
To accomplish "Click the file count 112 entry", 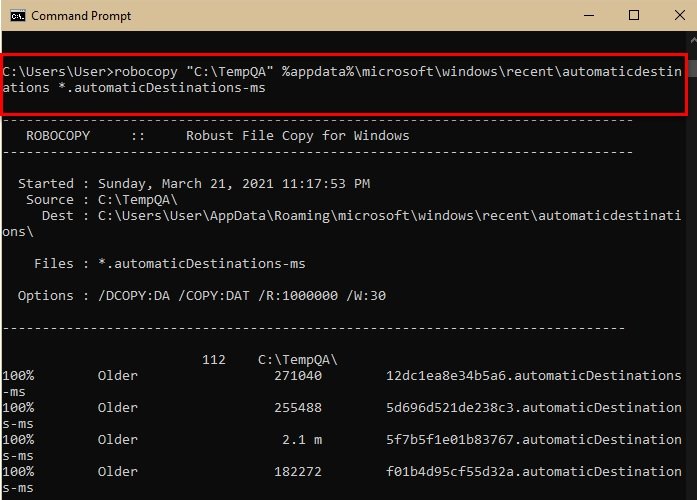I will [214, 359].
